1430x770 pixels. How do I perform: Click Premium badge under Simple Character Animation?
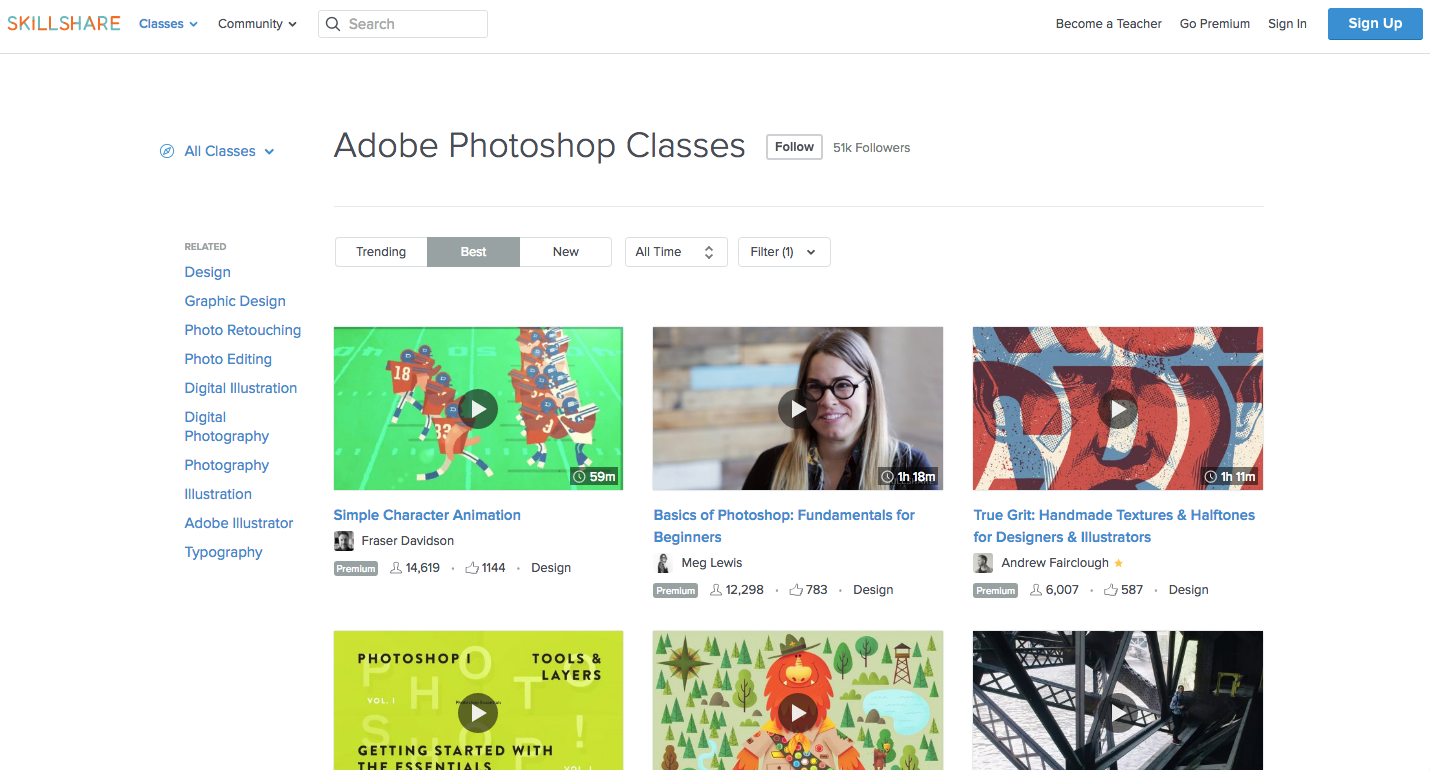(x=356, y=569)
